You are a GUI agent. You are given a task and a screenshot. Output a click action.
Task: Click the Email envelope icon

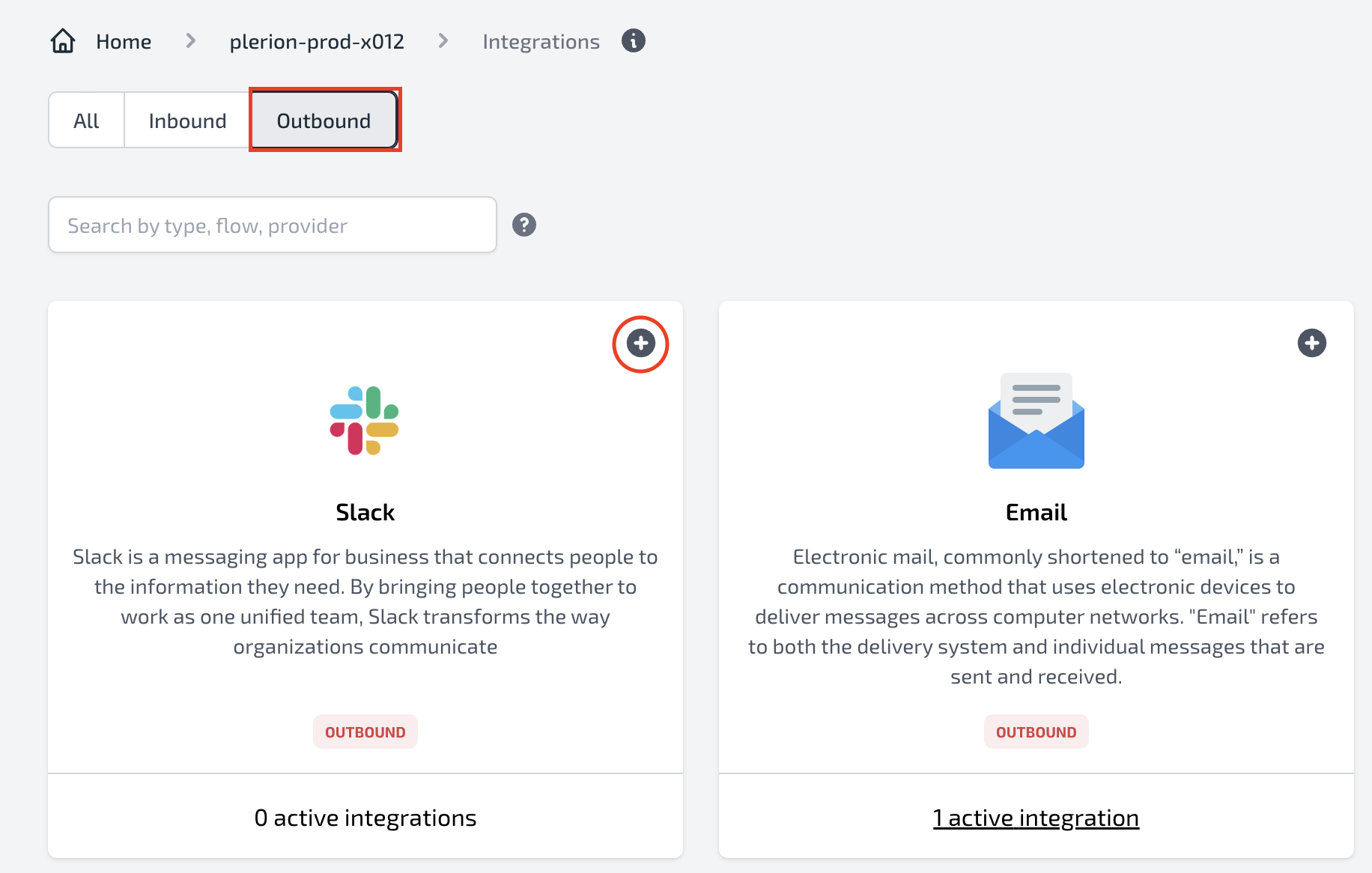(x=1036, y=421)
